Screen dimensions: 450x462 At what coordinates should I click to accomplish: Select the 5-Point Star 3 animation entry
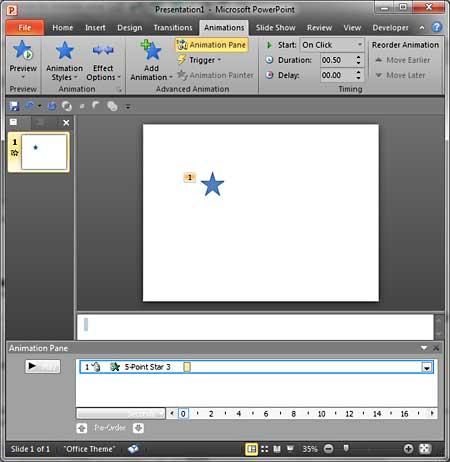click(256, 367)
